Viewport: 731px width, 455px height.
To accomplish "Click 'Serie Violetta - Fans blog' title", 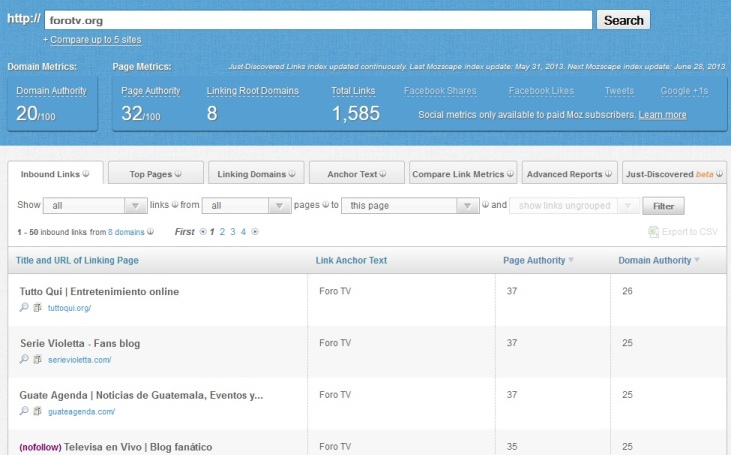I will pyautogui.click(x=80, y=343).
